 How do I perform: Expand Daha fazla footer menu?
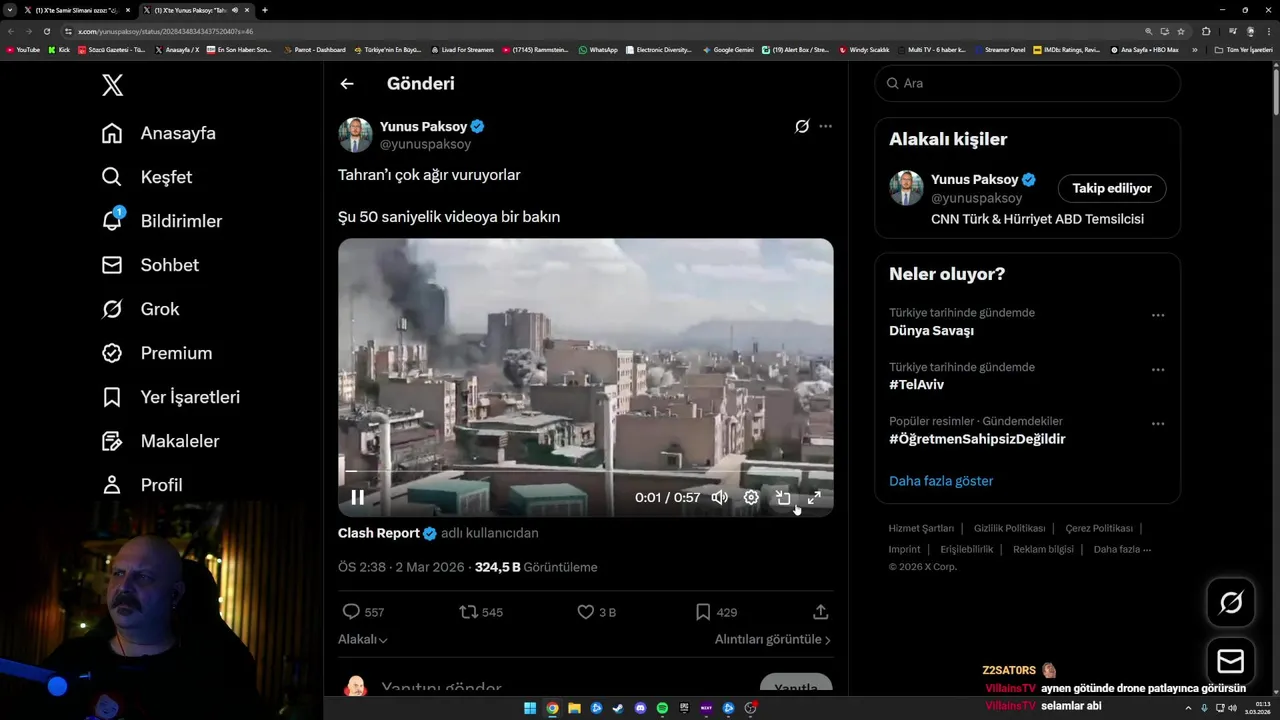click(x=1122, y=549)
